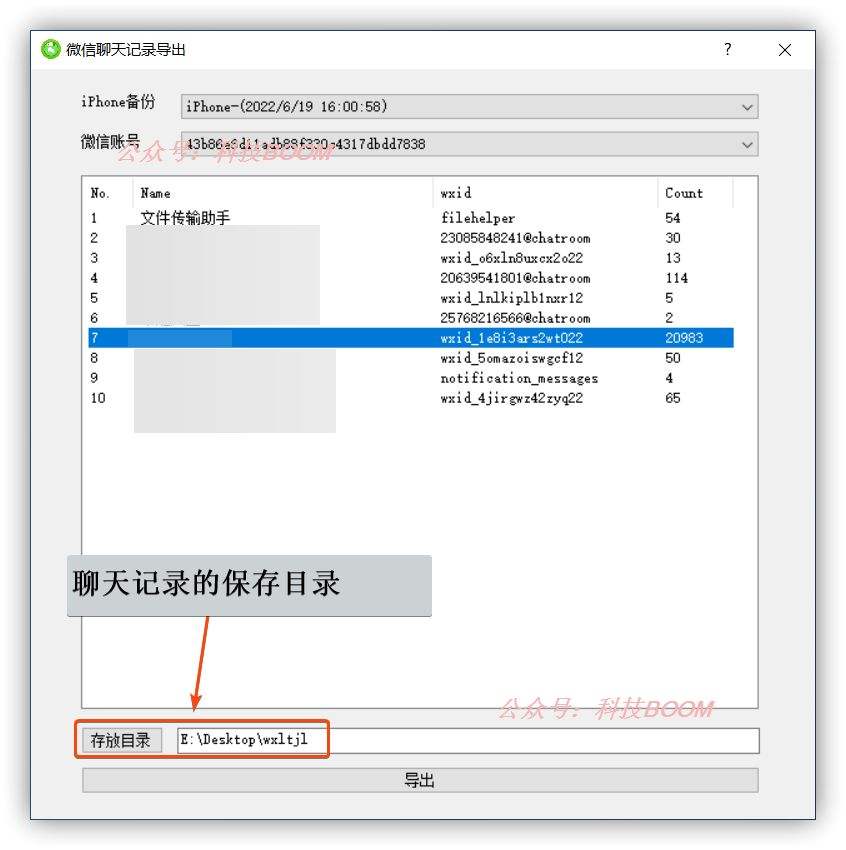Select row wxid_5omazoiswgcf12
The image size is (846, 850).
click(411, 358)
